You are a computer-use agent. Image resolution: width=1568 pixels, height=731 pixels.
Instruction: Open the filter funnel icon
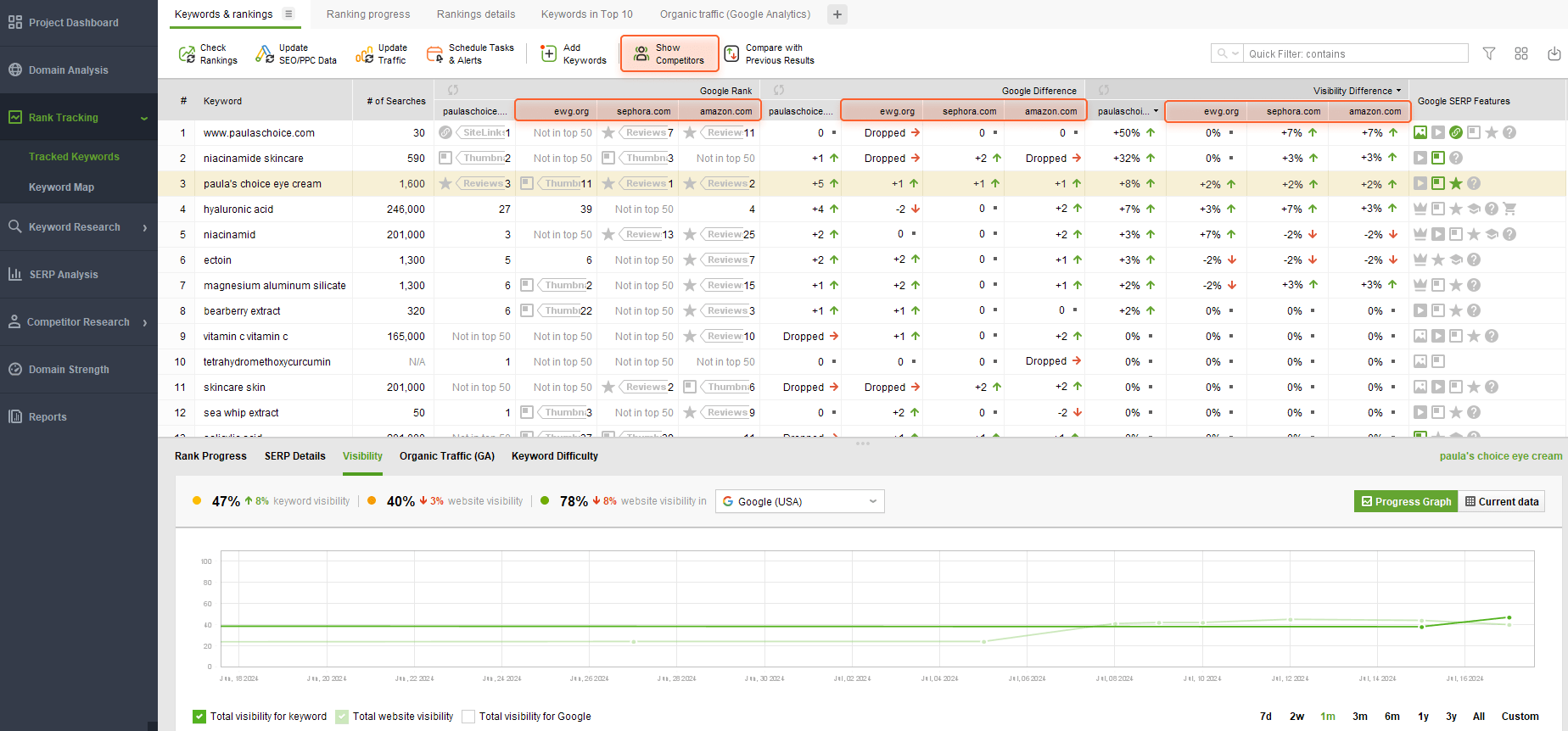(1489, 53)
